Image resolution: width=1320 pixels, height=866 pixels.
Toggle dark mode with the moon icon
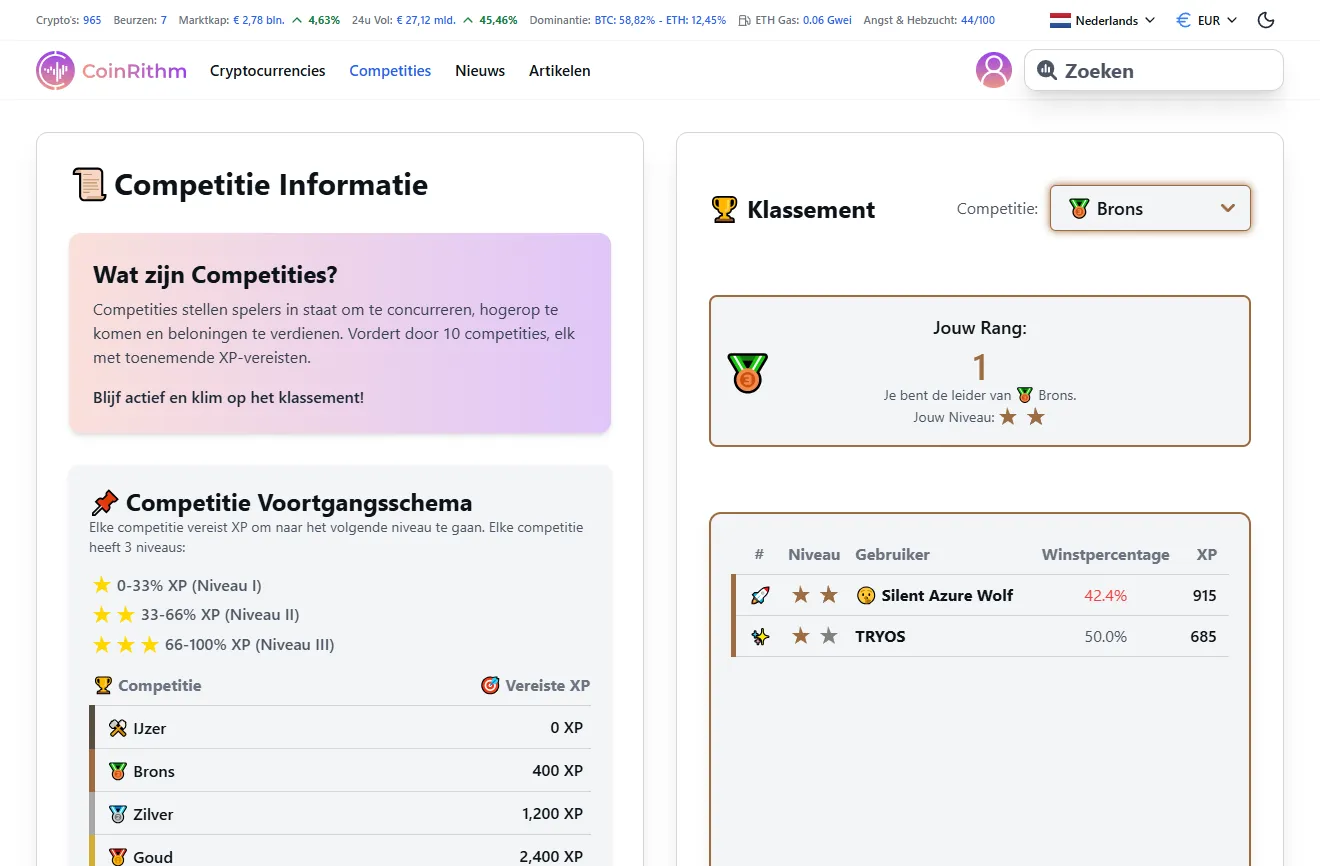1266,19
